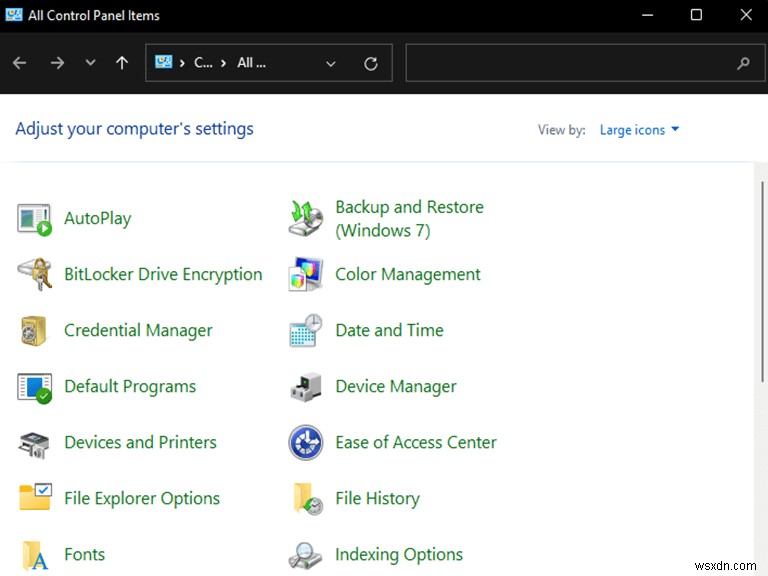Viewport: 768px width, 576px height.
Task: Close the All Control Panel Items window
Action: coord(746,15)
